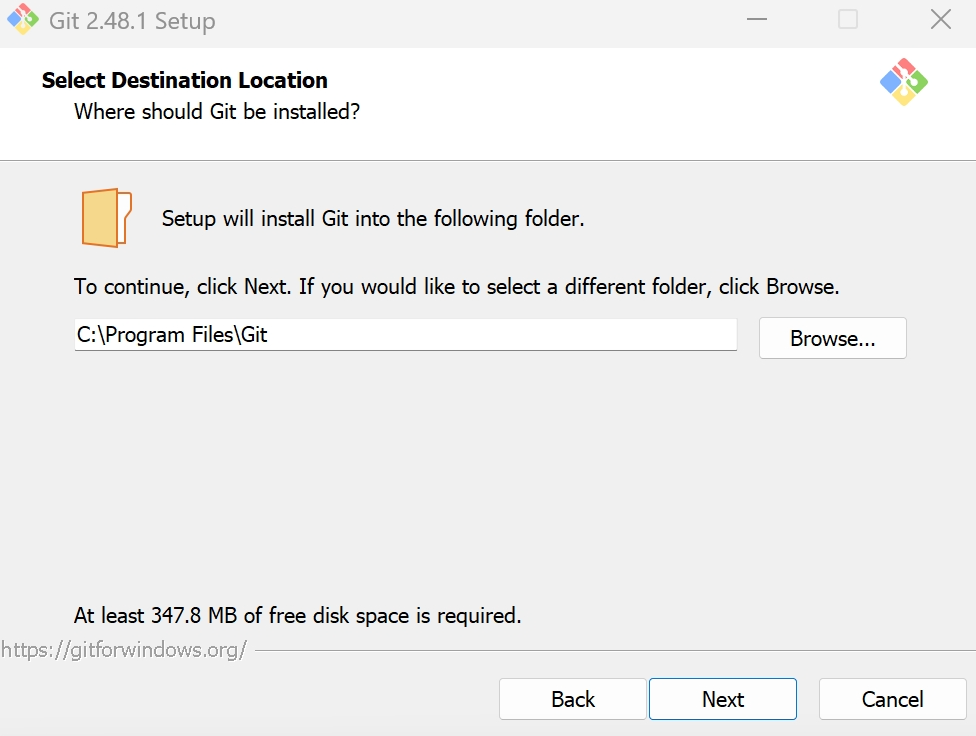Screen dimensions: 976x736
Task: Click the Git icon in the title bar
Action: [22, 20]
